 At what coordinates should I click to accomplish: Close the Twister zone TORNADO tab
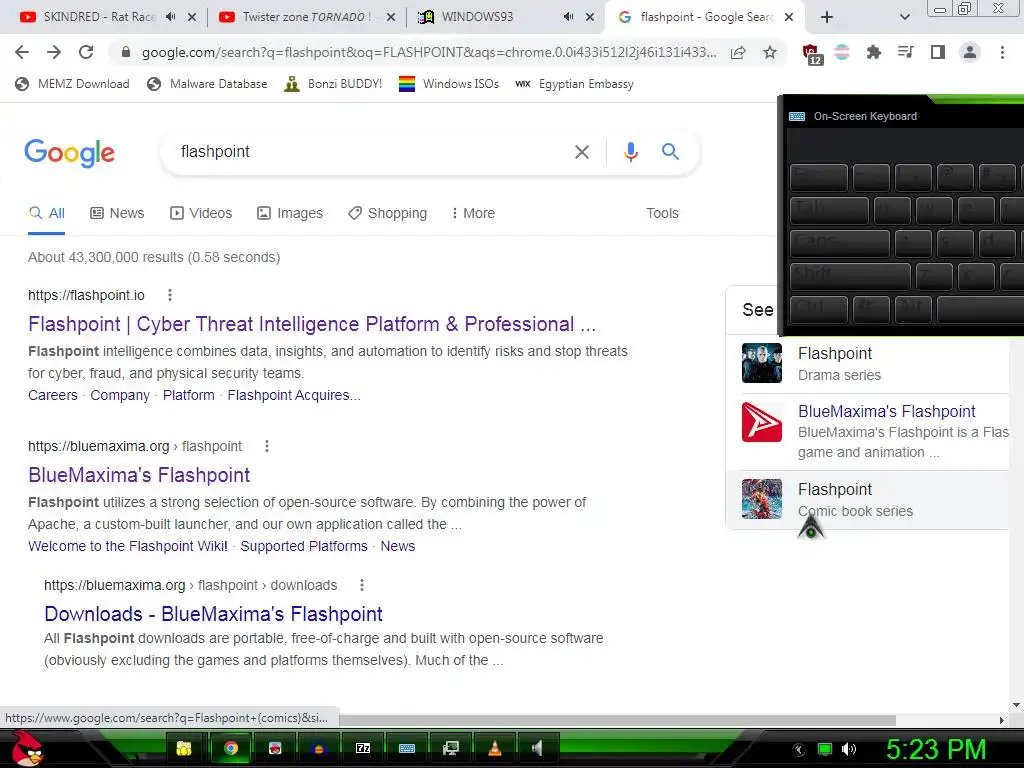click(391, 17)
